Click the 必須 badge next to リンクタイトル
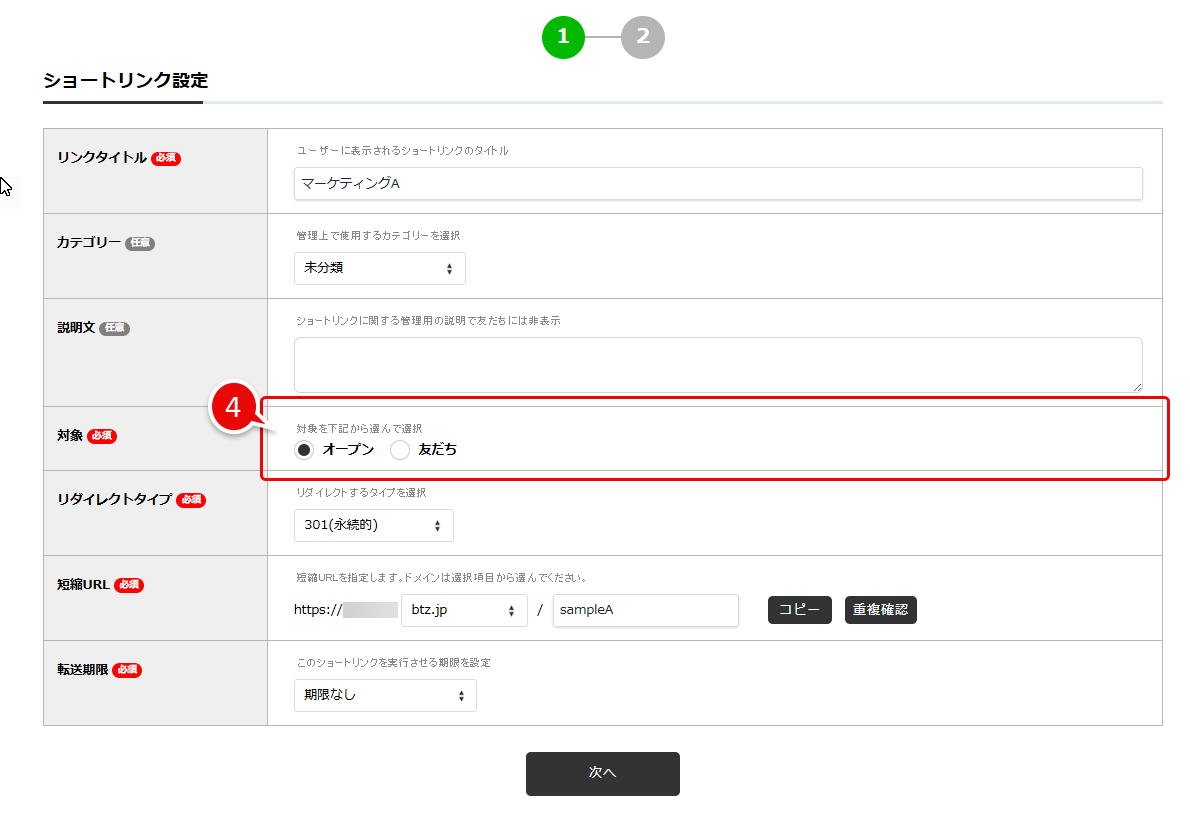This screenshot has height=813, width=1190. [166, 158]
